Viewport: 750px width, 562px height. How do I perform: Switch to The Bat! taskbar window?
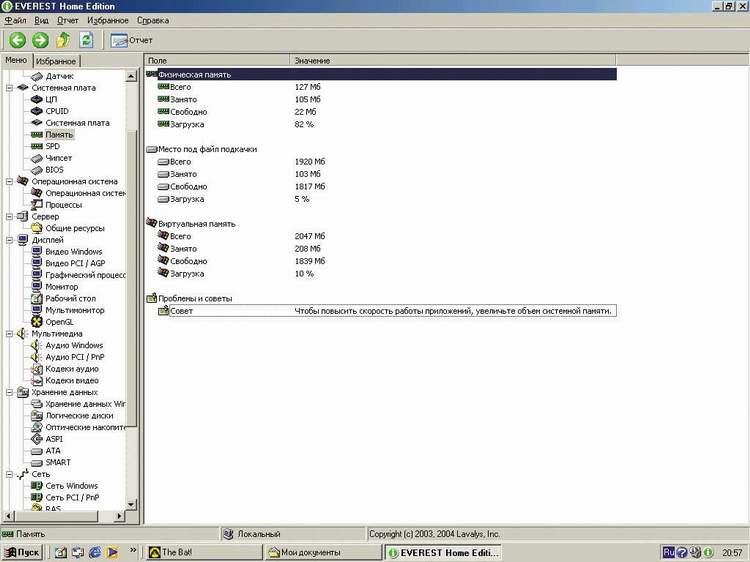pos(203,552)
